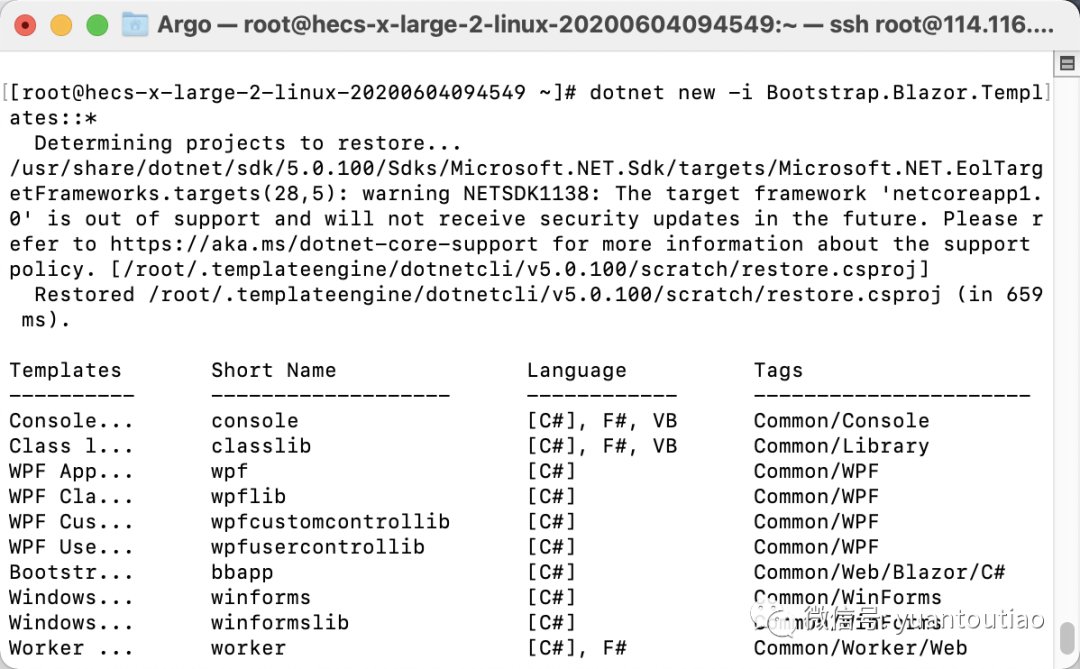Click the Language column header
Viewport: 1080px width, 669px height.
(577, 370)
